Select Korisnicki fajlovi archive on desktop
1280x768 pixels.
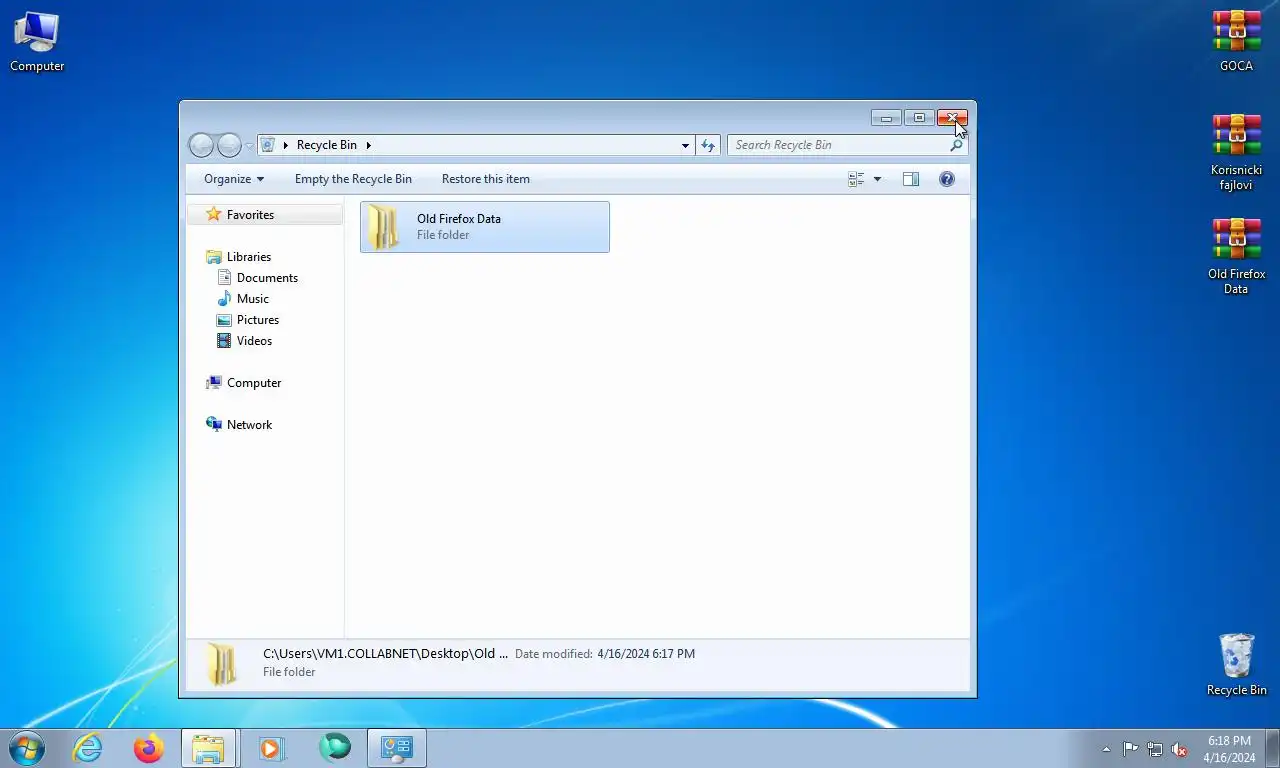click(x=1236, y=152)
